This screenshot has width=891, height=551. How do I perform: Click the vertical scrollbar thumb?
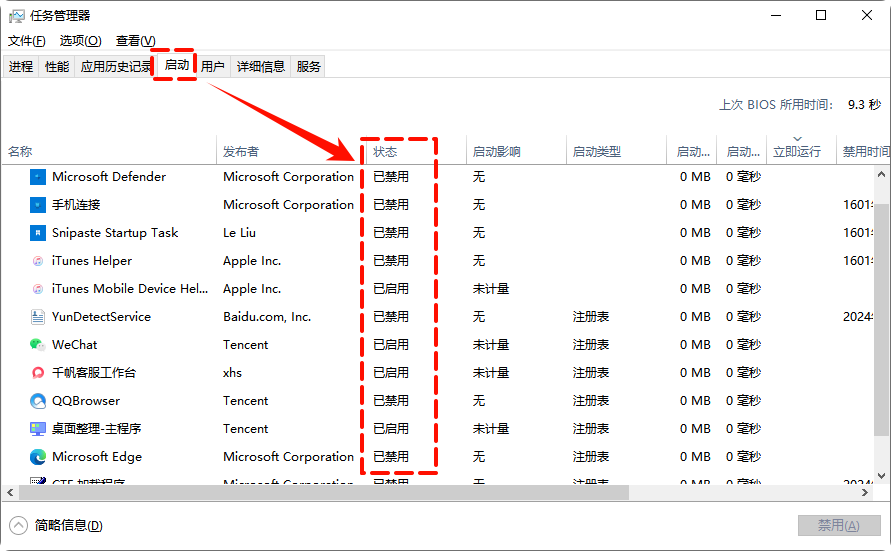tap(881, 319)
